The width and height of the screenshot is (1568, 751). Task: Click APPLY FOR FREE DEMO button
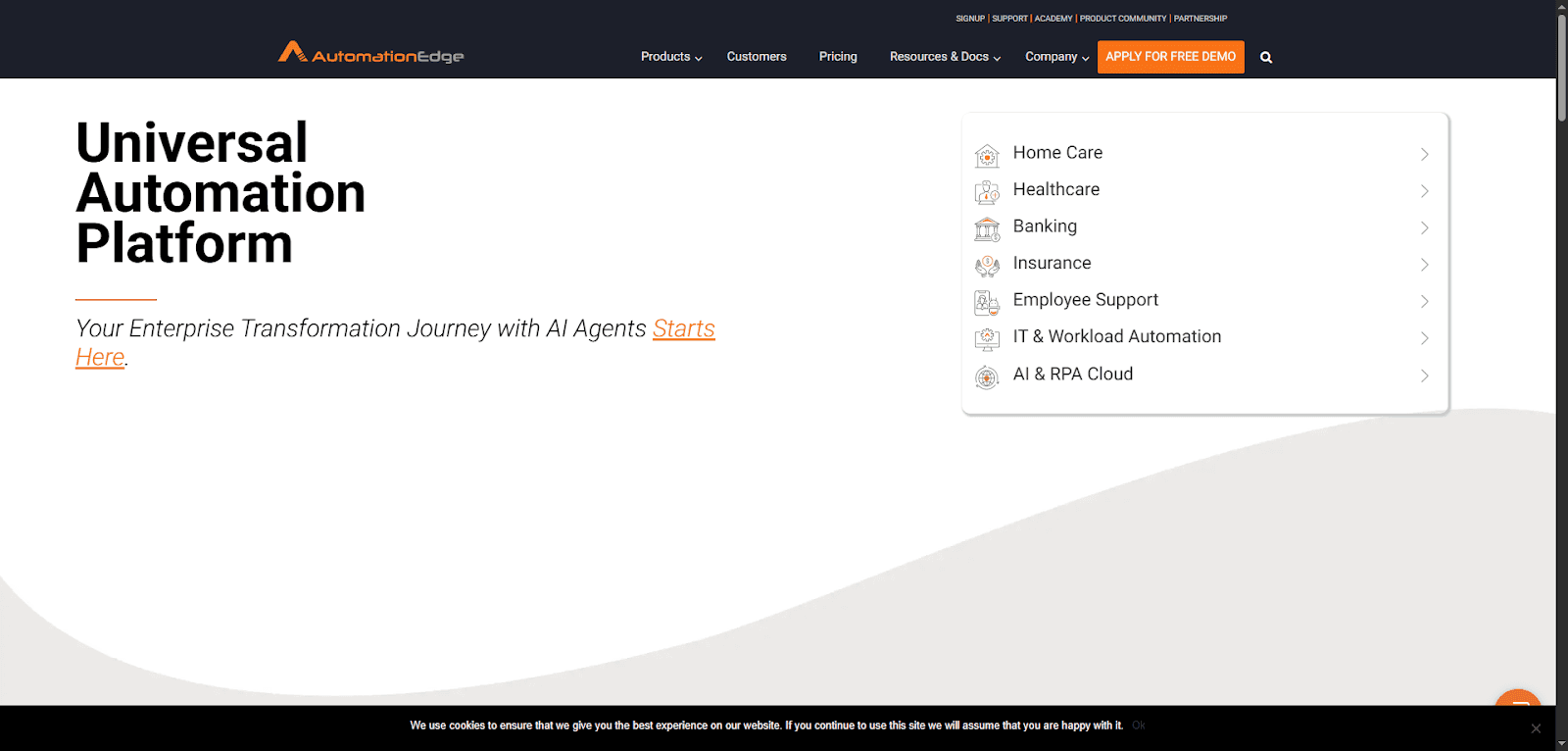click(1171, 57)
